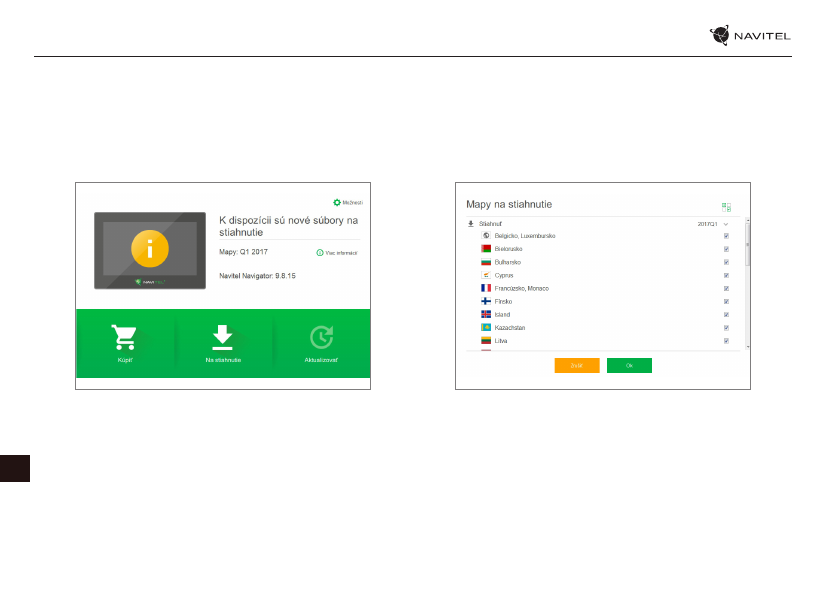Image resolution: width=840 pixels, height=595 pixels.
Task: Uncheck the Bielorusko map checkbox
Action: click(726, 249)
